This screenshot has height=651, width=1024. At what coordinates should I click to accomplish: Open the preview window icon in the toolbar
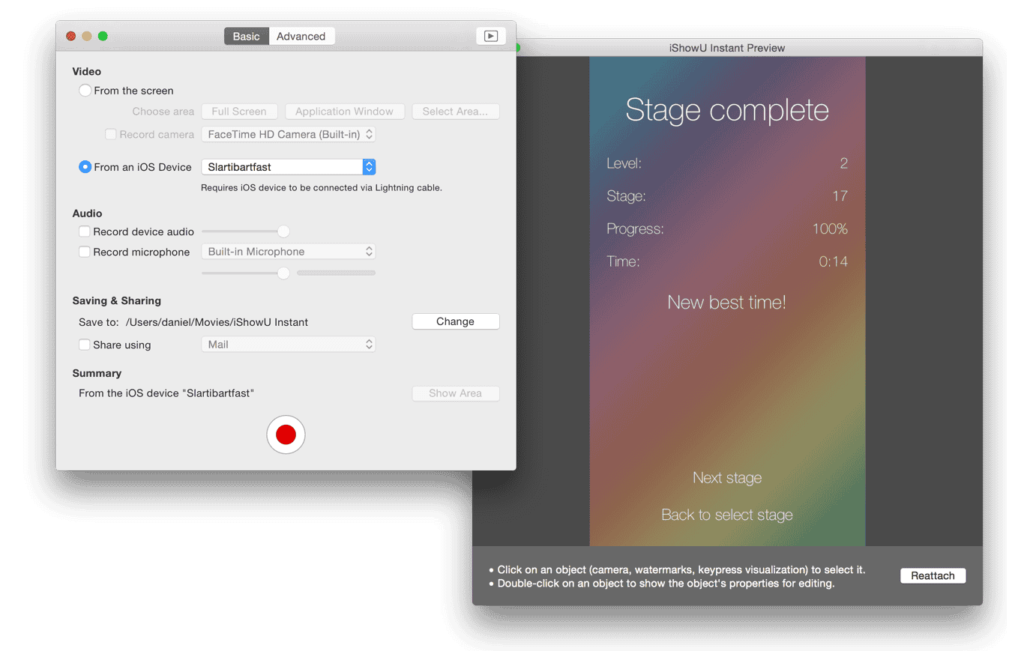489,35
